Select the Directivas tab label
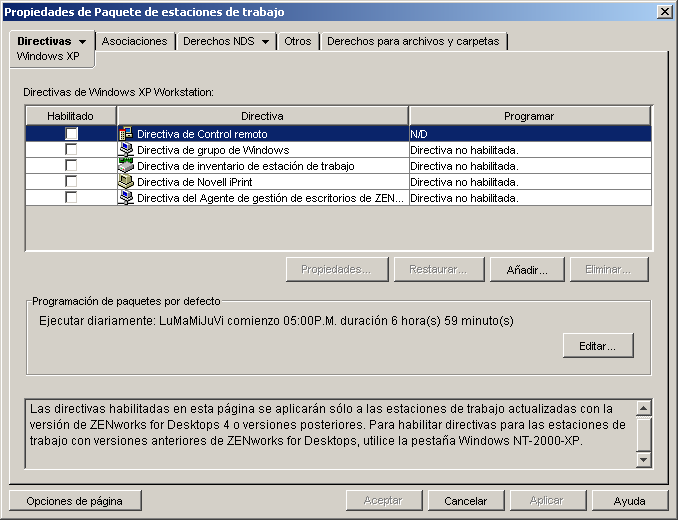Image resolution: width=678 pixels, height=520 pixels. [44, 41]
